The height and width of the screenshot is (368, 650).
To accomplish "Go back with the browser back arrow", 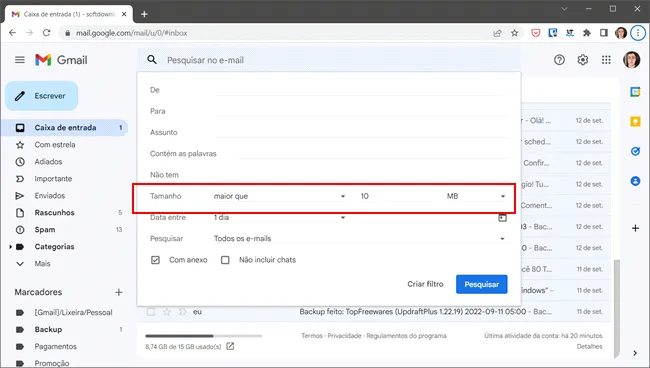I will 12,33.
